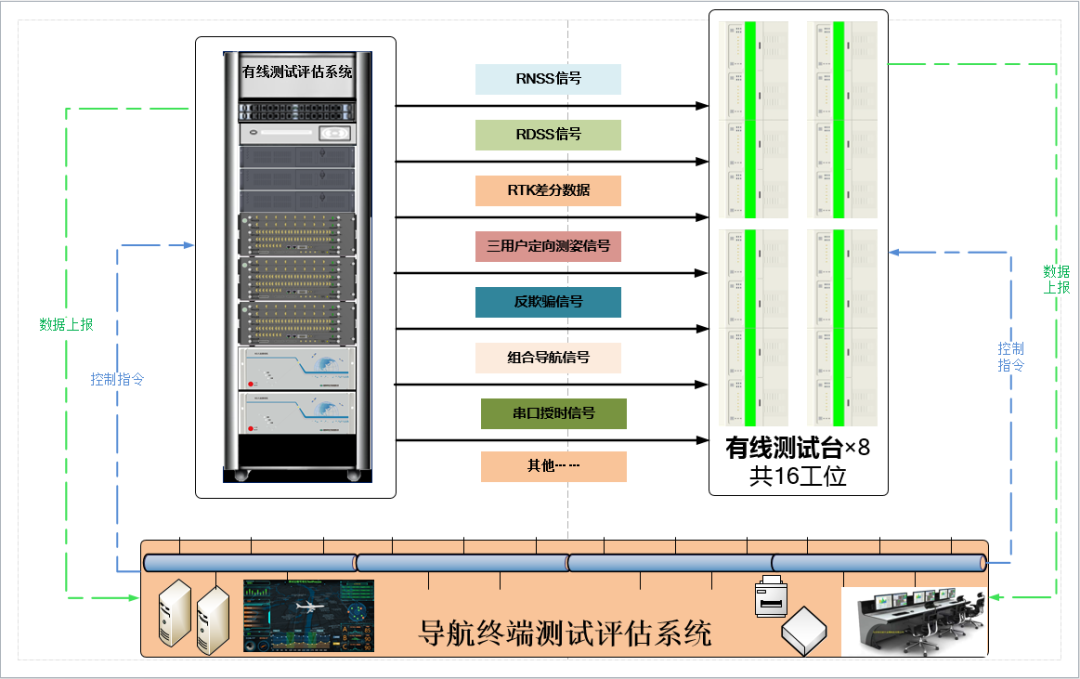
Task: Click the leftmost server tower icon
Action: pyautogui.click(x=175, y=613)
